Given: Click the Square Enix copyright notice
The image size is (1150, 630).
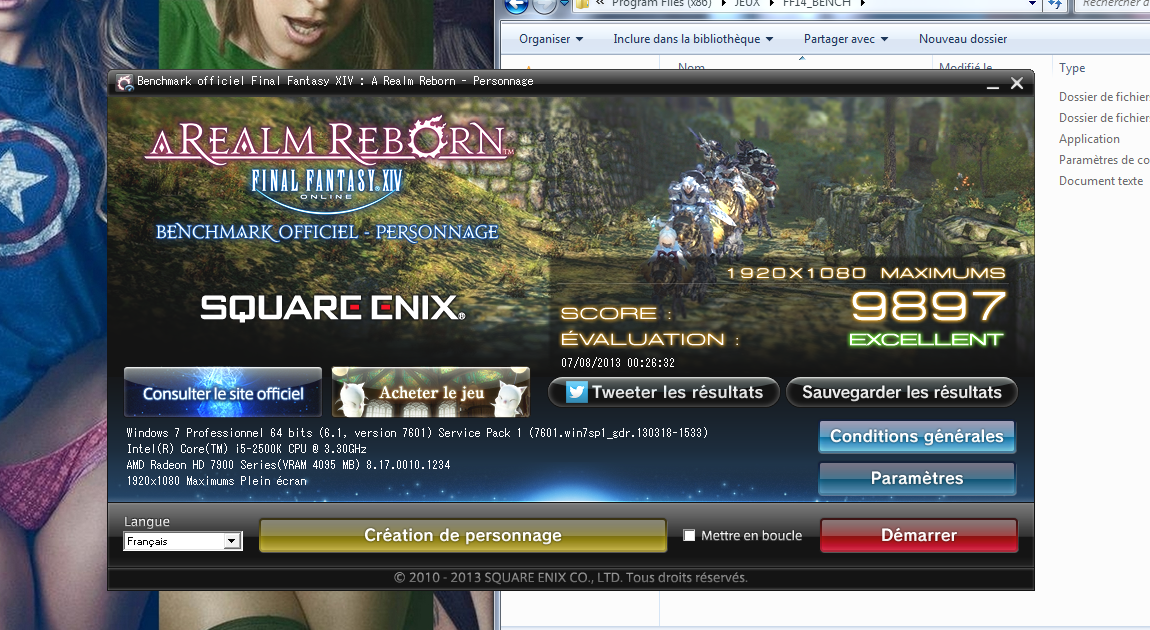Looking at the screenshot, I should (x=571, y=577).
